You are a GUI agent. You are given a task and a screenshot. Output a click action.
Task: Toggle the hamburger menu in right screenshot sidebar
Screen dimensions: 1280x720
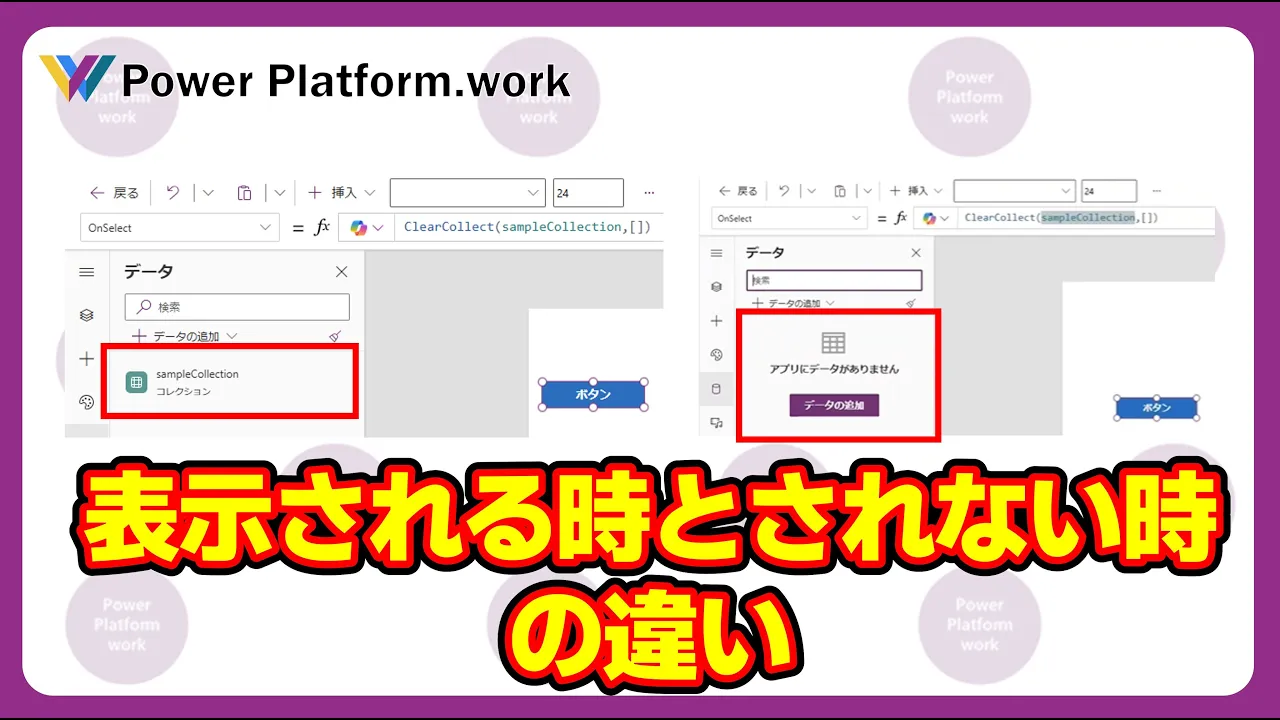(x=716, y=253)
